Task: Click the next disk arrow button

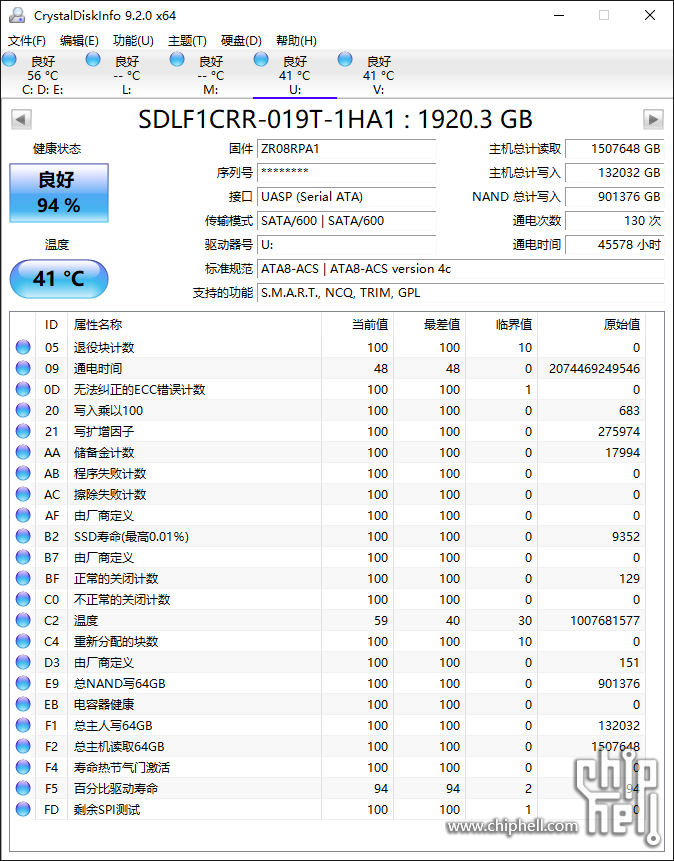Action: [x=653, y=119]
